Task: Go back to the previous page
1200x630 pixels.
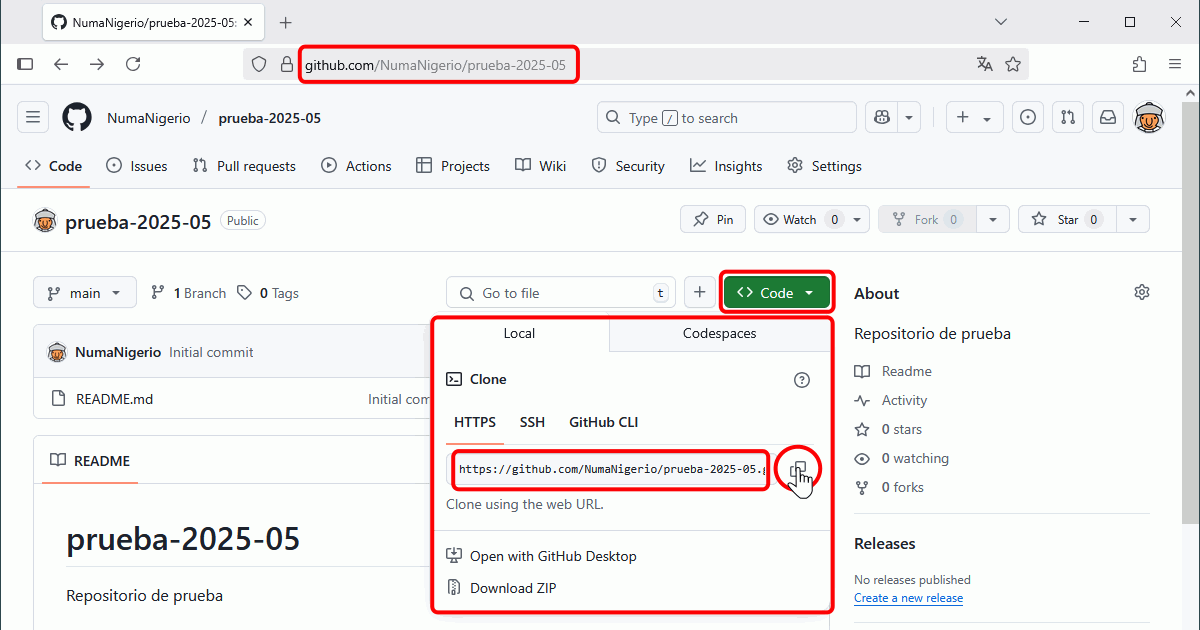Action: point(61,64)
